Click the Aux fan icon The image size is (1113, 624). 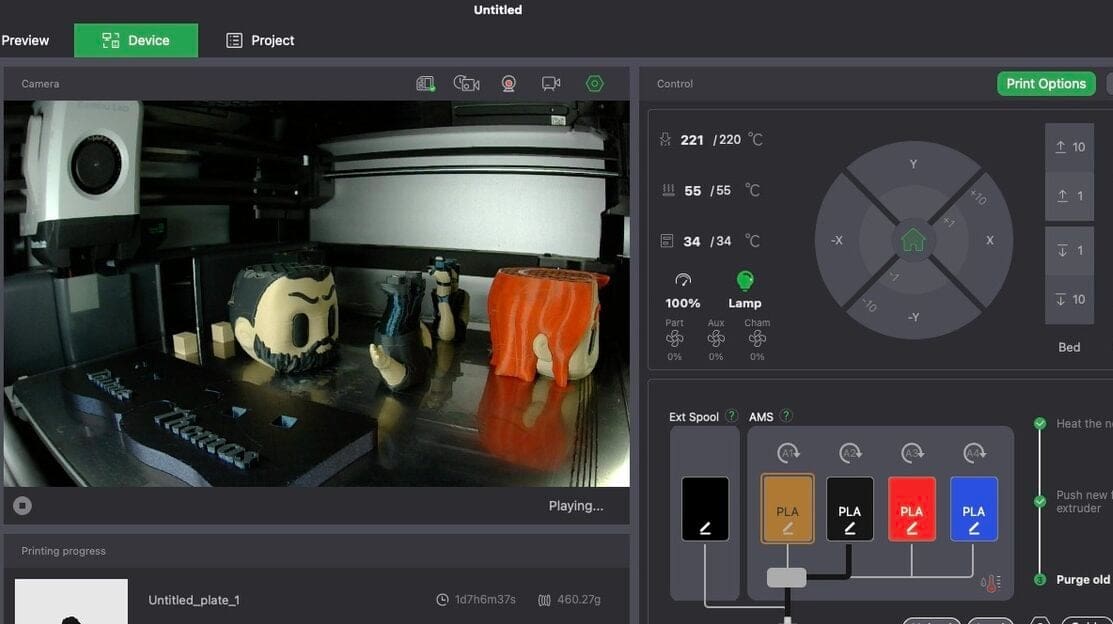tap(715, 340)
